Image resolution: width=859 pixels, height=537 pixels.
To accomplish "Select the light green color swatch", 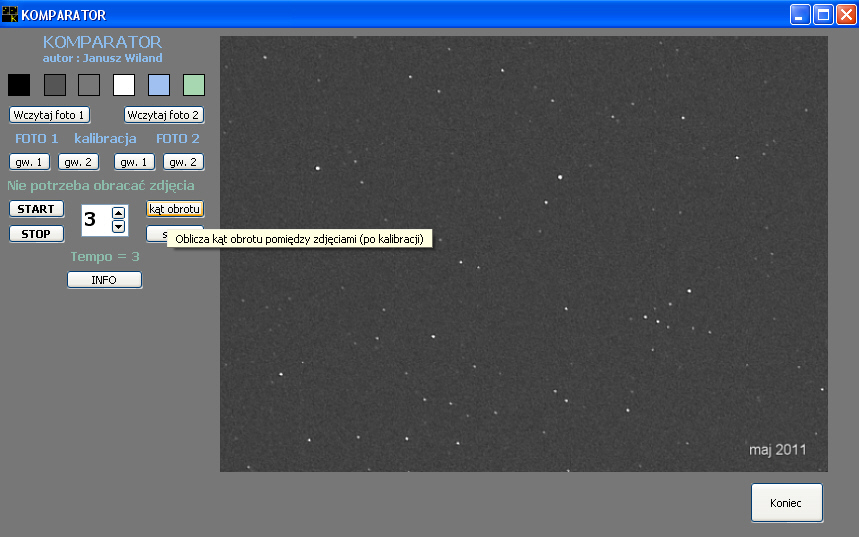I will pyautogui.click(x=194, y=85).
